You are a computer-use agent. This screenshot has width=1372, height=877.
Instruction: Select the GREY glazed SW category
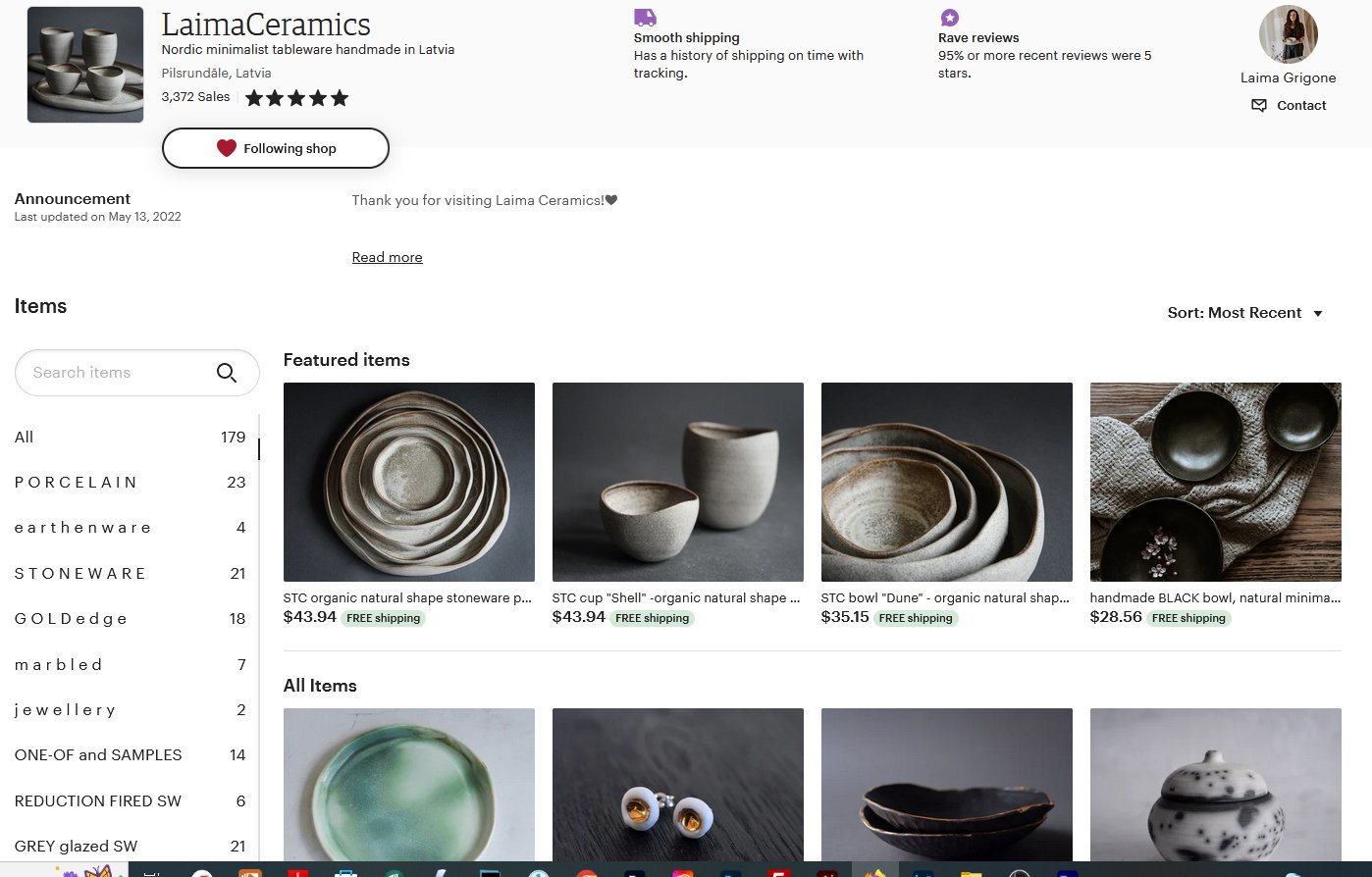click(x=130, y=846)
